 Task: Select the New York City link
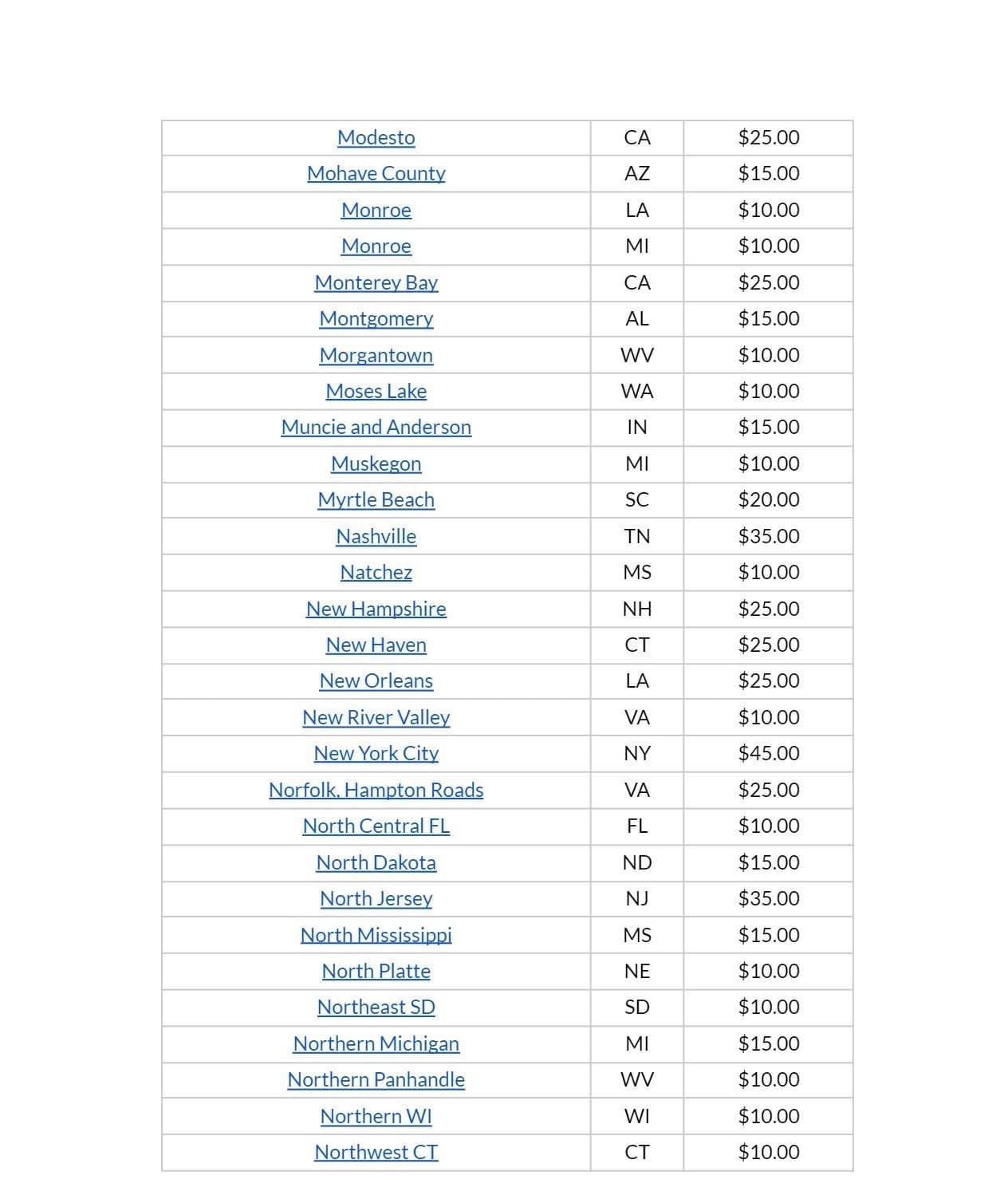click(376, 753)
